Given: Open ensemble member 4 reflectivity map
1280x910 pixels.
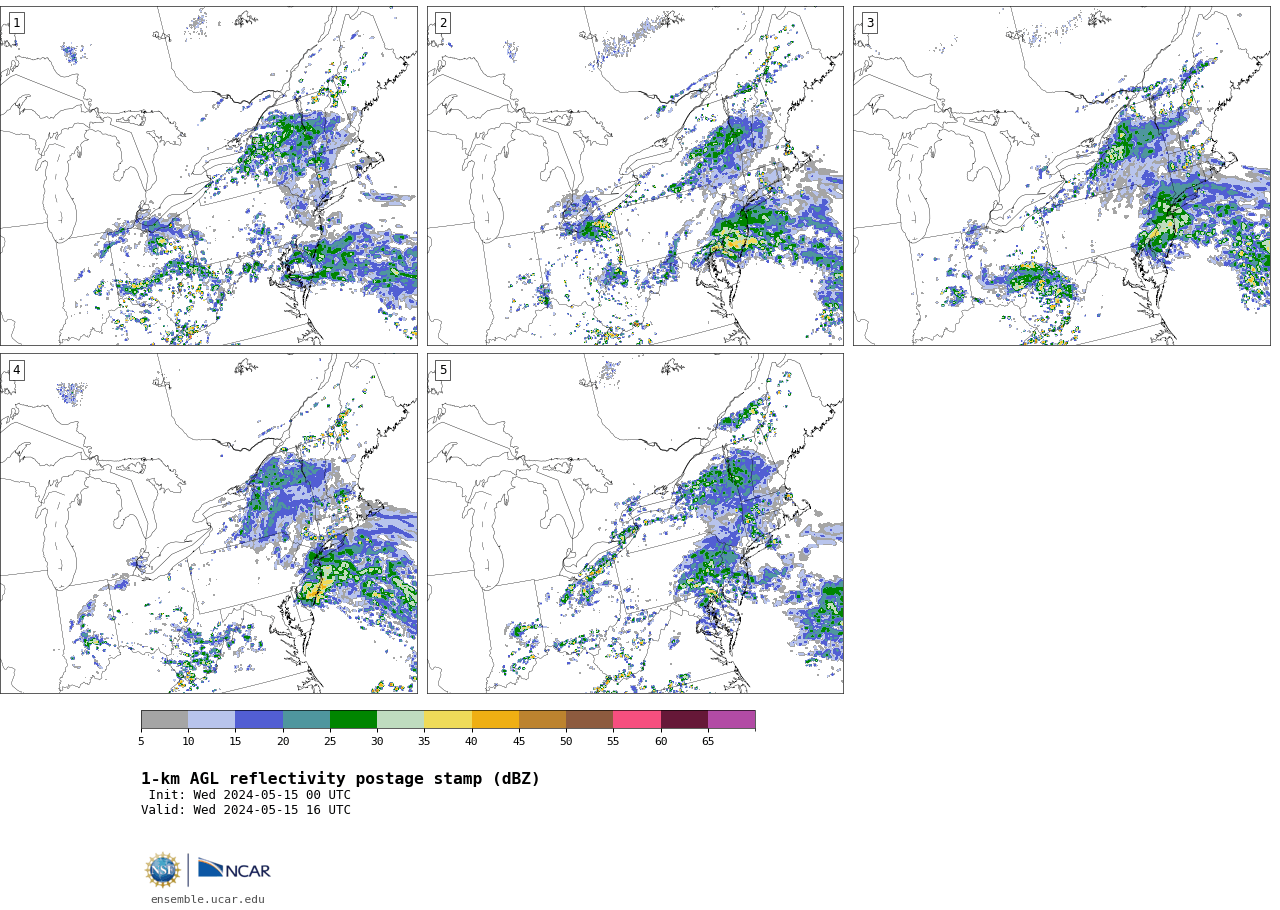Looking at the screenshot, I should (208, 523).
